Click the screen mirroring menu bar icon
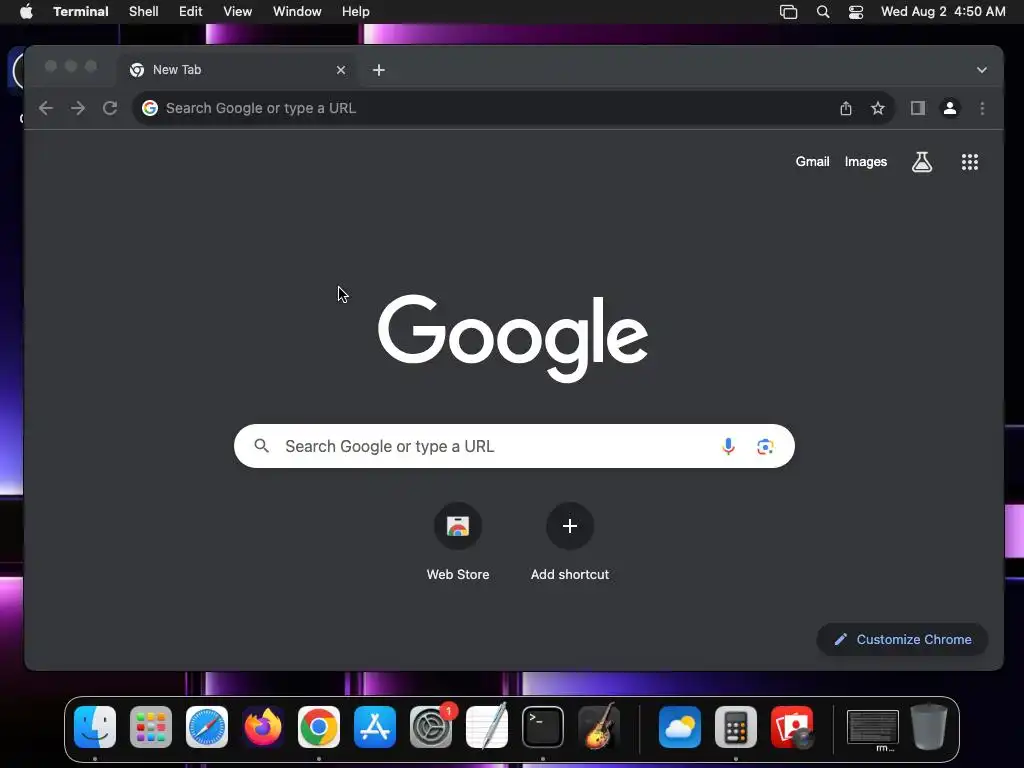Viewport: 1024px width, 768px height. coord(788,12)
